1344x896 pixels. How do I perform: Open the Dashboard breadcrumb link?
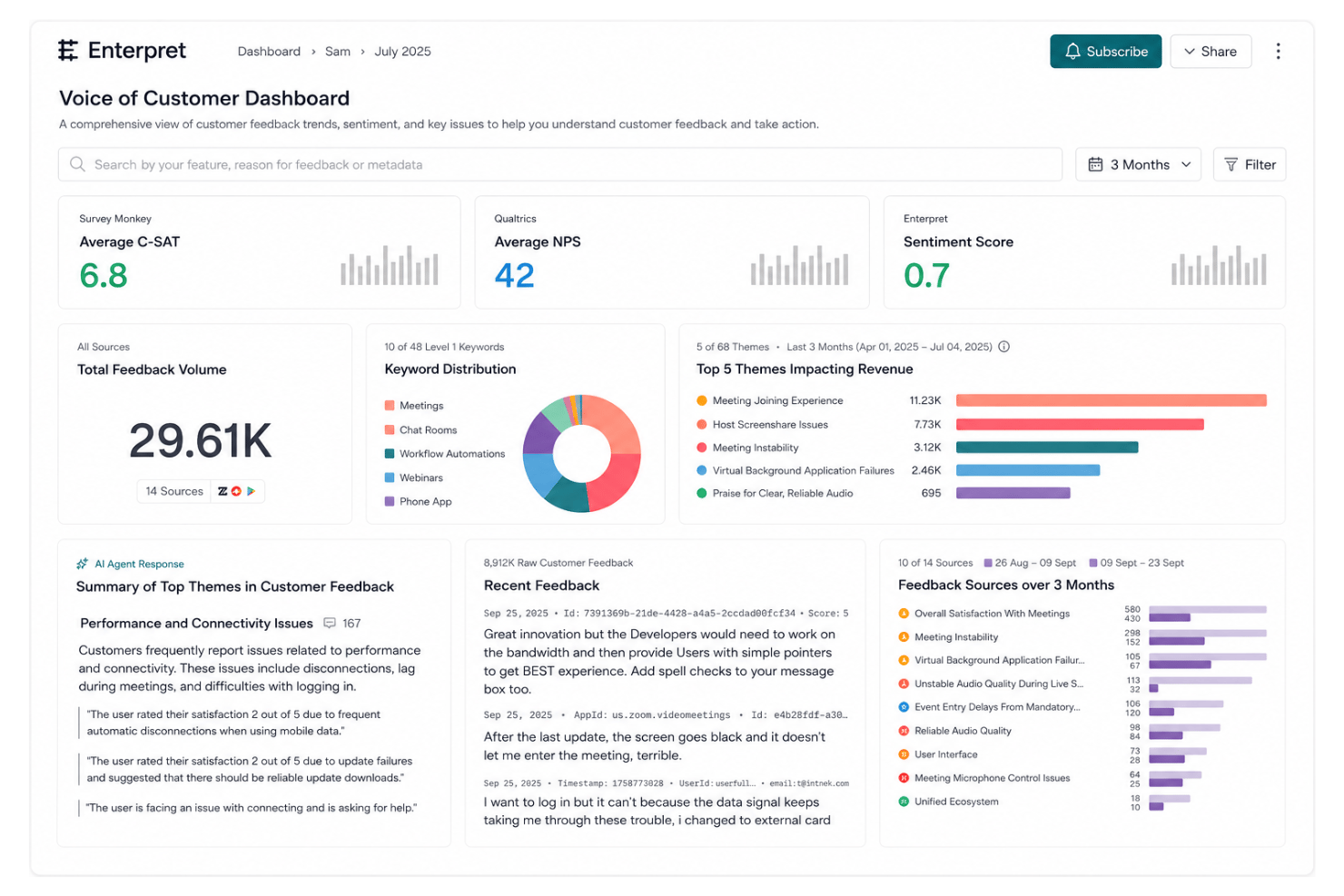click(x=269, y=52)
